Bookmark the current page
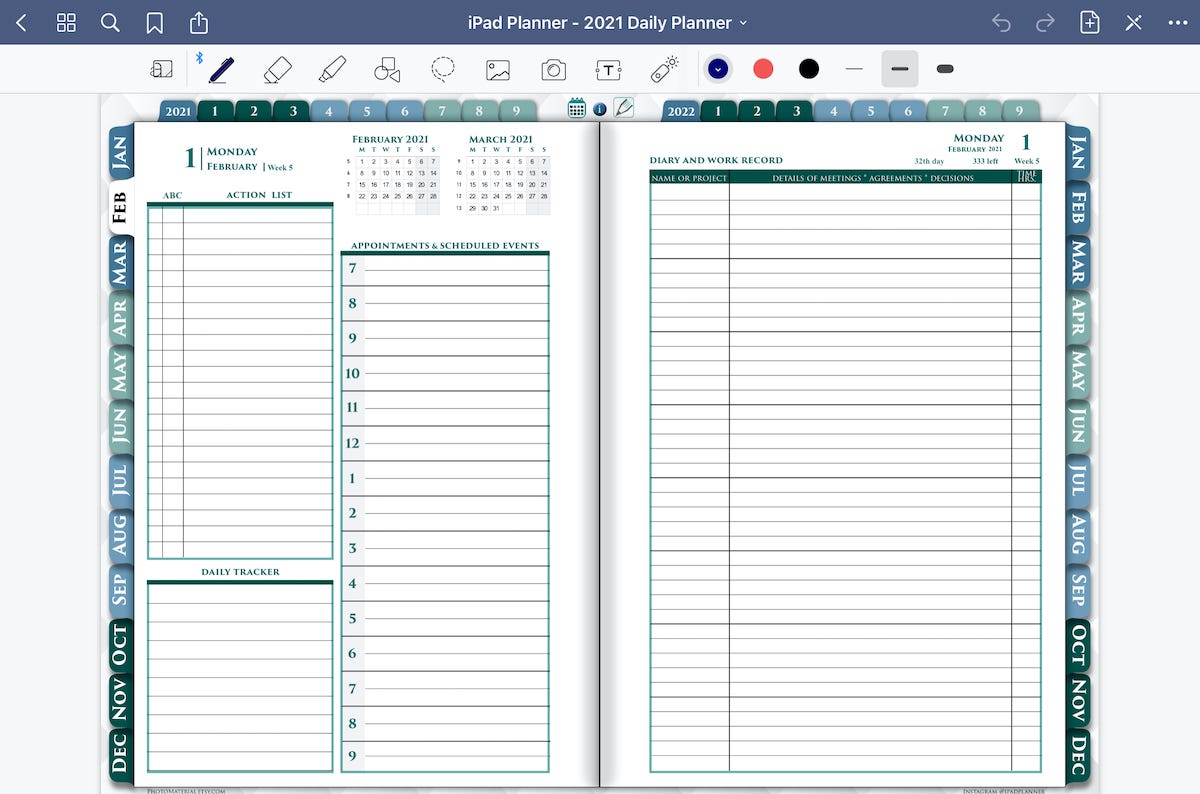 click(154, 22)
